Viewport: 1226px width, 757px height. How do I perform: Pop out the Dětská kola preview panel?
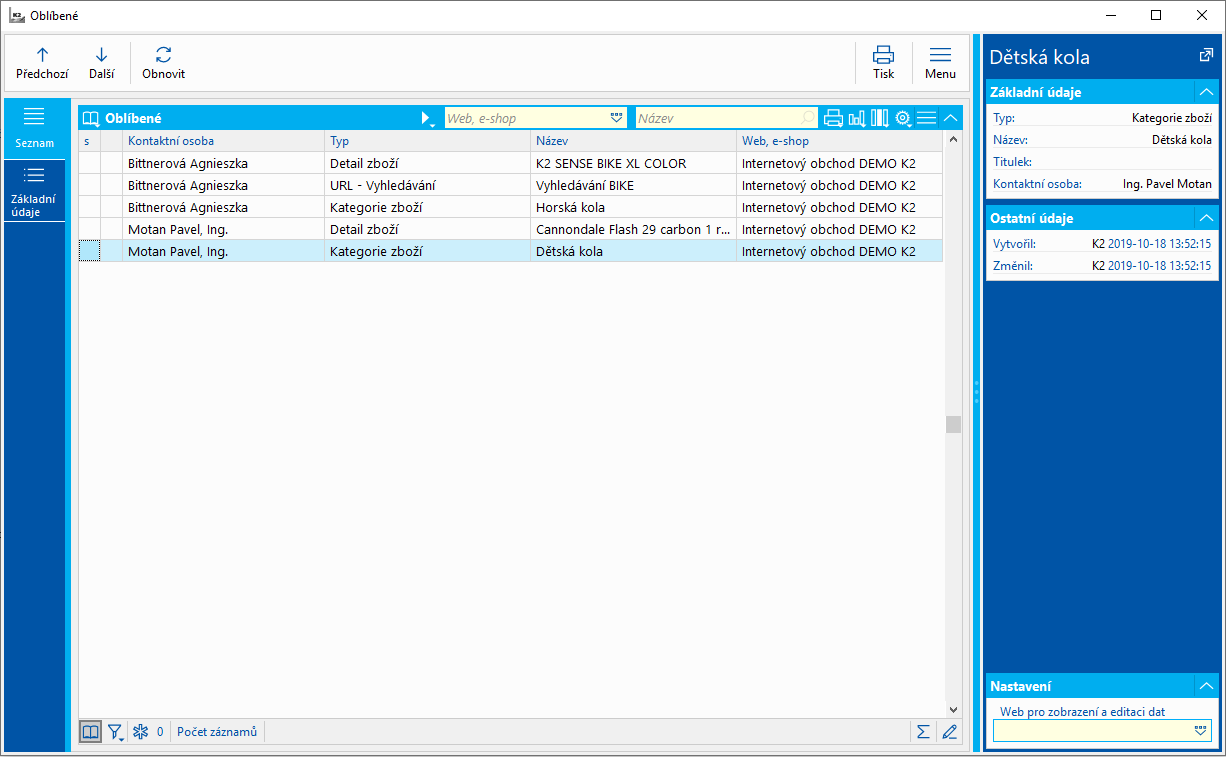[1206, 56]
